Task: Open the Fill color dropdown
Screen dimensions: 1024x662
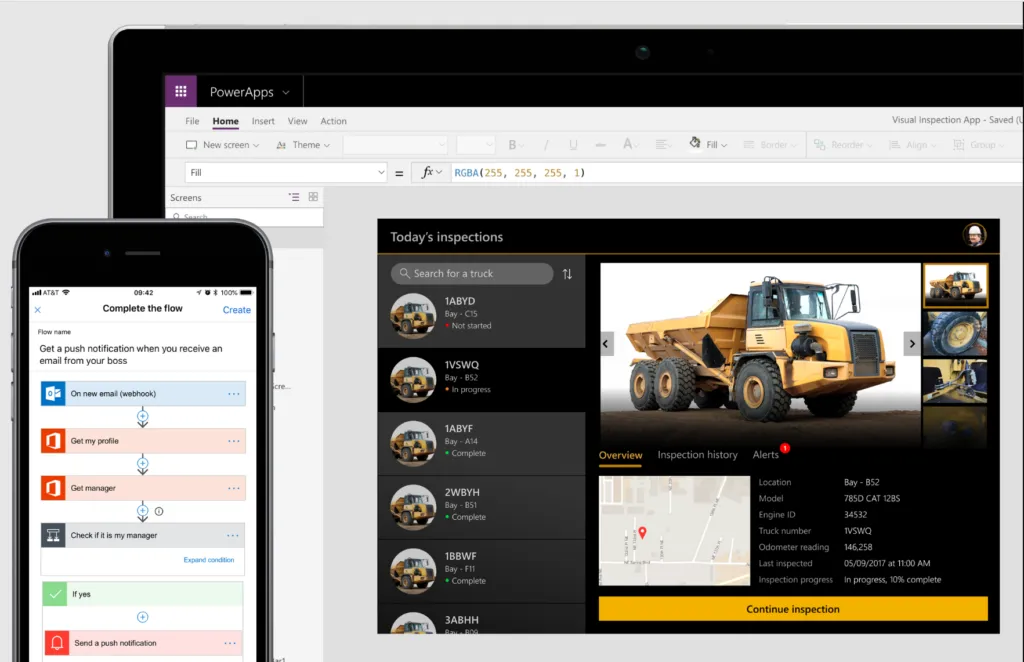Action: pos(709,144)
